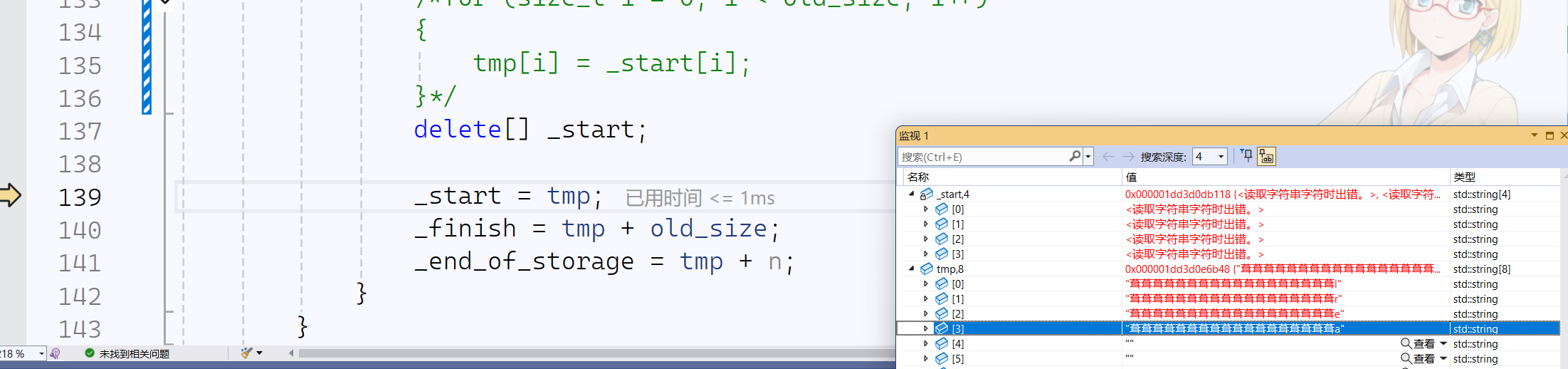The width and height of the screenshot is (1568, 369).
Task: Click the view magnifier for tmp item [4]
Action: coord(1406,343)
